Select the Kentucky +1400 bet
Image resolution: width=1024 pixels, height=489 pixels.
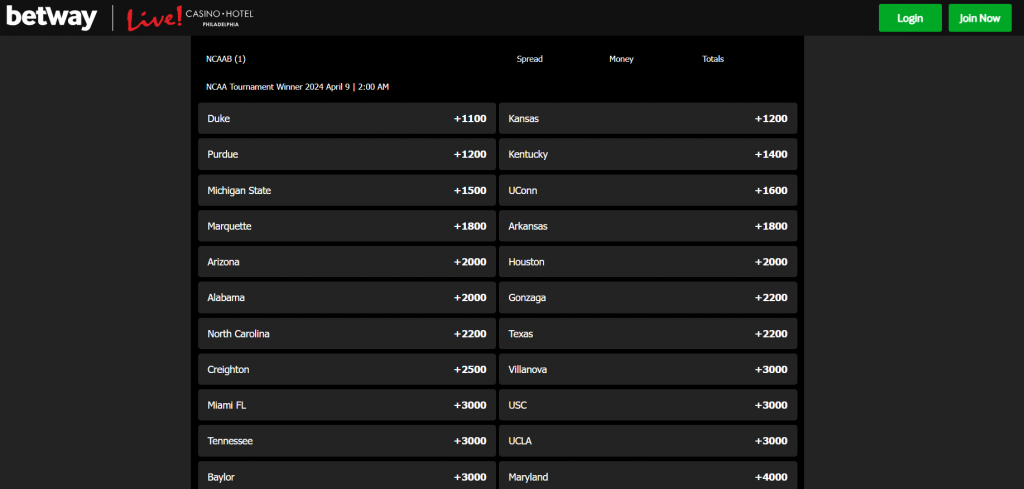648,155
